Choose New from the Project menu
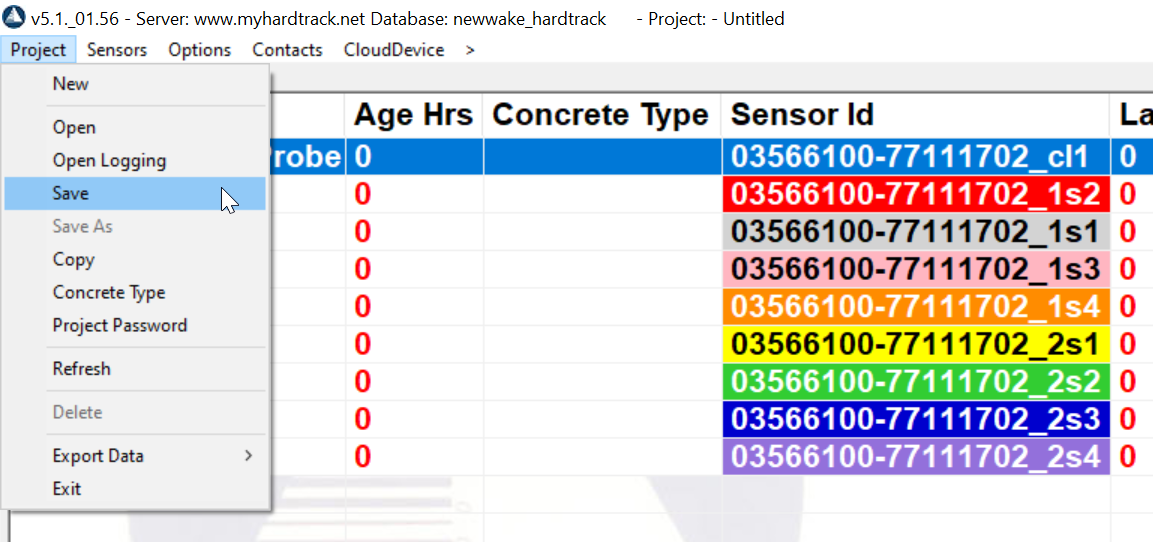Viewport: 1153px width, 542px height. coord(135,84)
